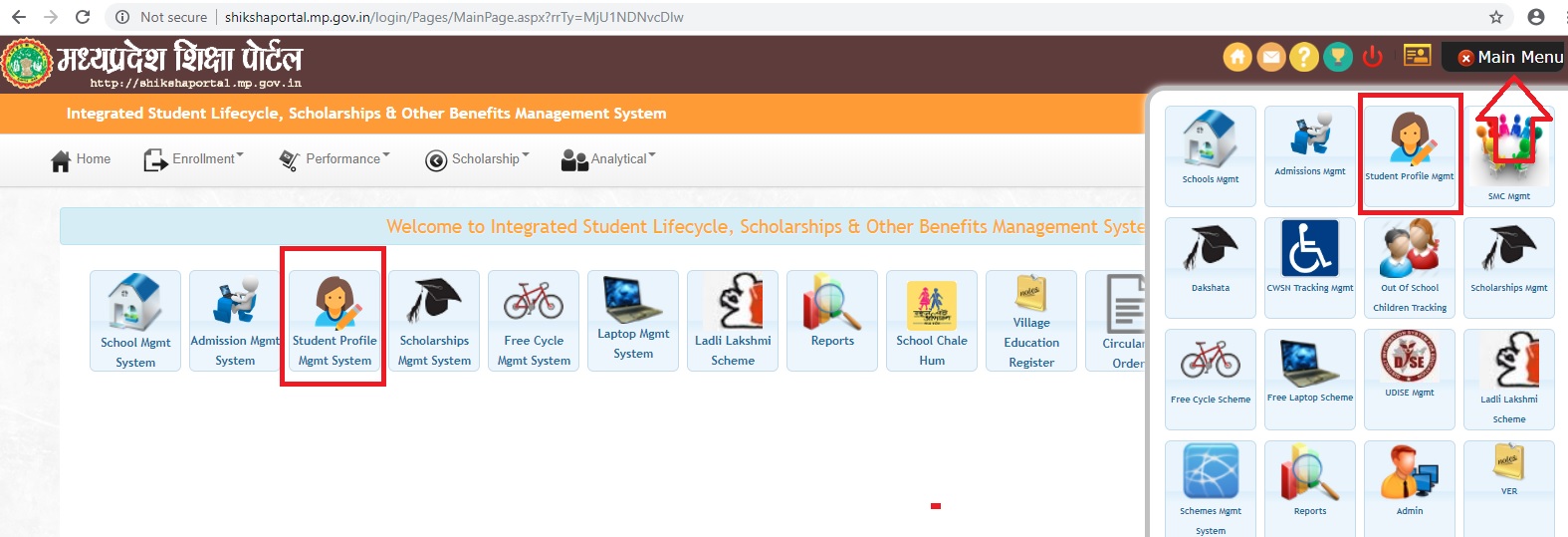Select the Free Cycle Mgmt System tile
Viewport: 1568px width, 537px height.
pyautogui.click(x=534, y=321)
